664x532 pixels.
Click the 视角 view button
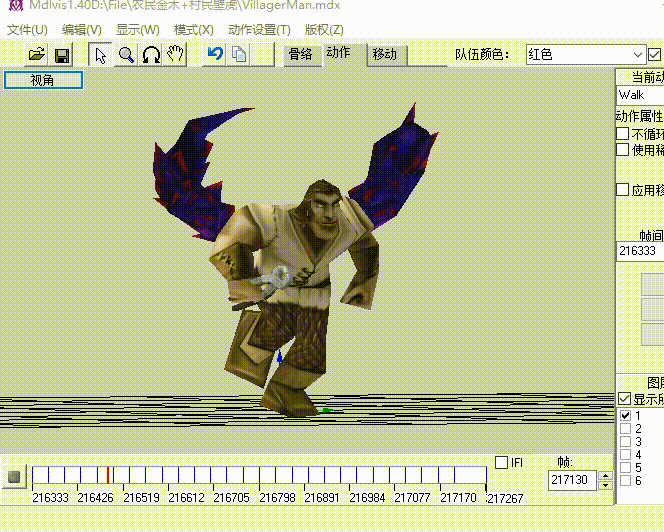point(43,80)
